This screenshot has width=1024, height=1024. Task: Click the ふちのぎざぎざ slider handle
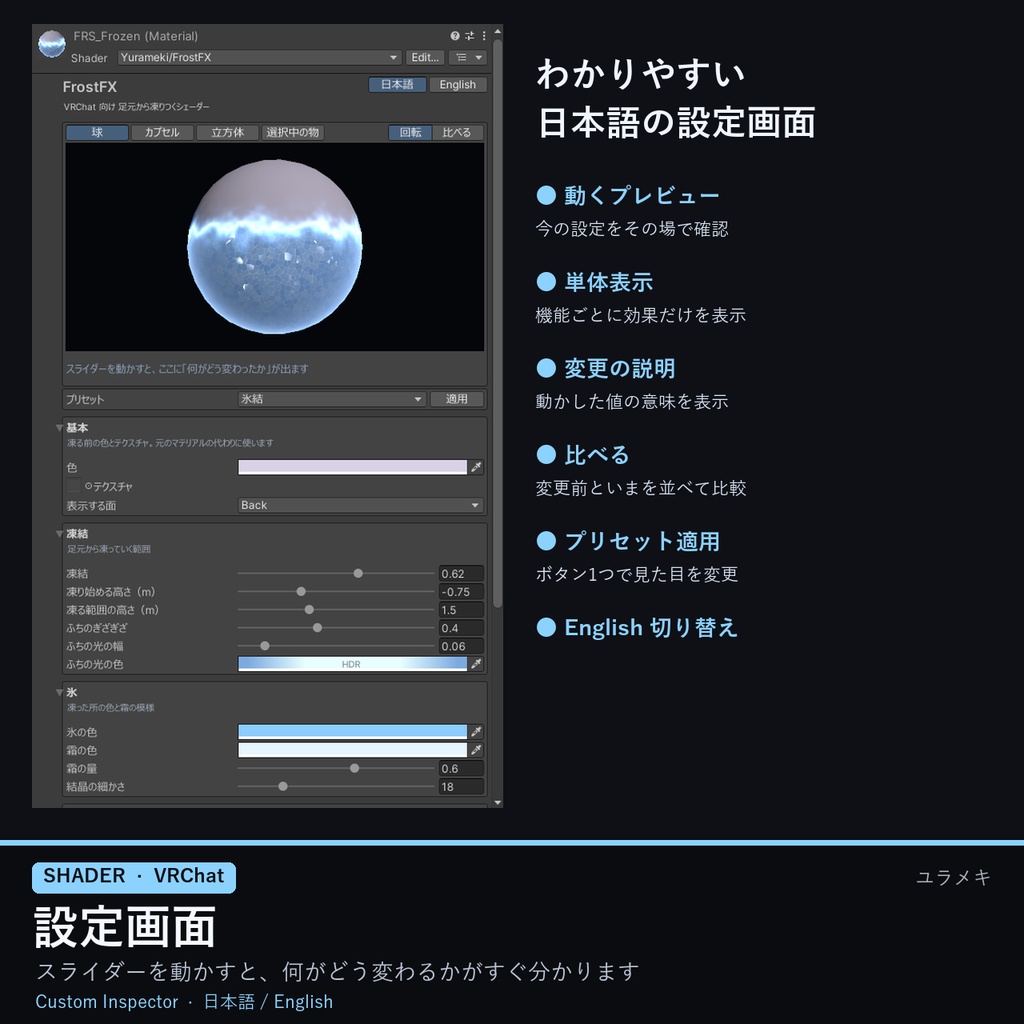click(x=317, y=628)
